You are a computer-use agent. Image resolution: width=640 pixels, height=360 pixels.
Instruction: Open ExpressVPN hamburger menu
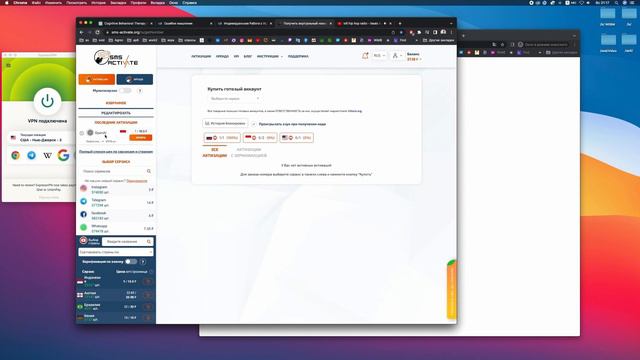point(8,65)
